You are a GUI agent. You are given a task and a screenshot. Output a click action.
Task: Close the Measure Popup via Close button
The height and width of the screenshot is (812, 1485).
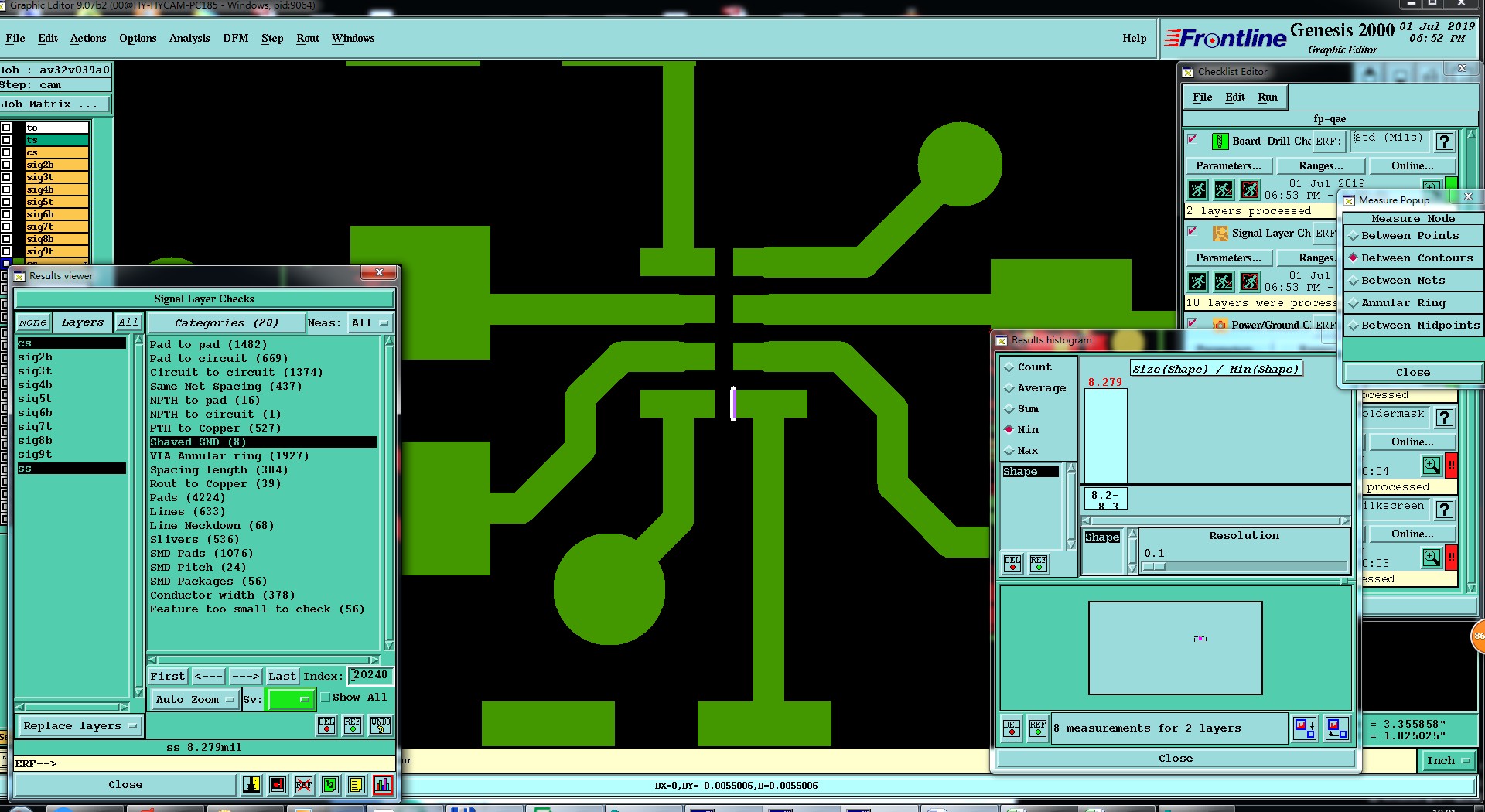[x=1413, y=373]
